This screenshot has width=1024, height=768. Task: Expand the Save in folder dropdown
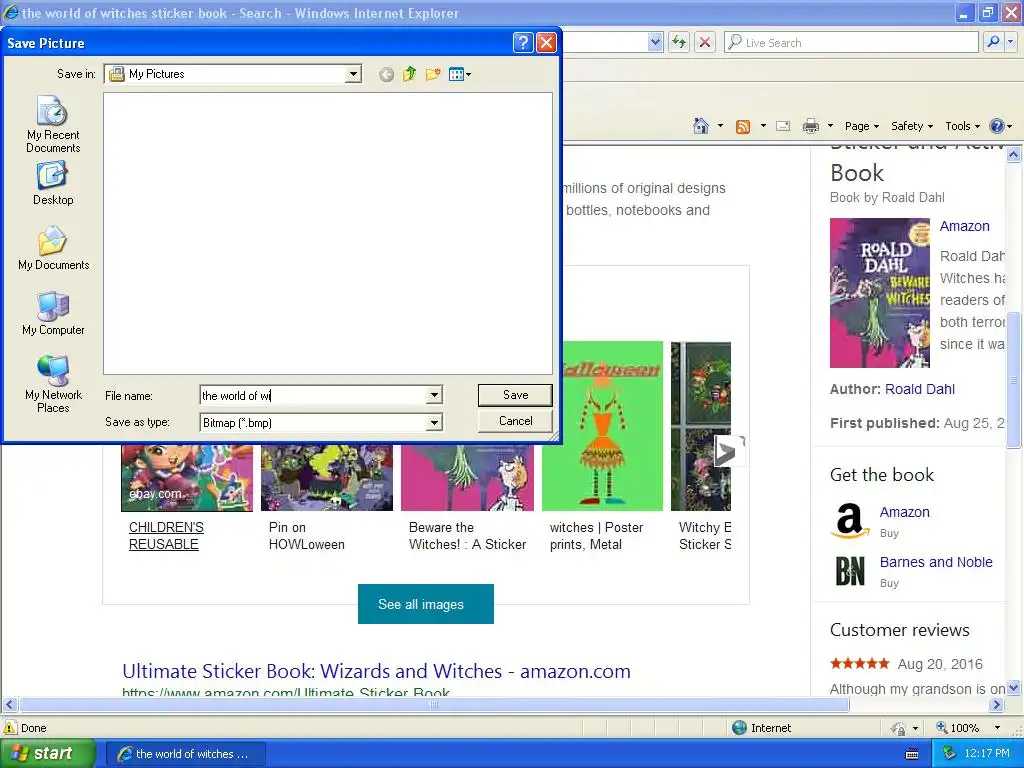353,74
